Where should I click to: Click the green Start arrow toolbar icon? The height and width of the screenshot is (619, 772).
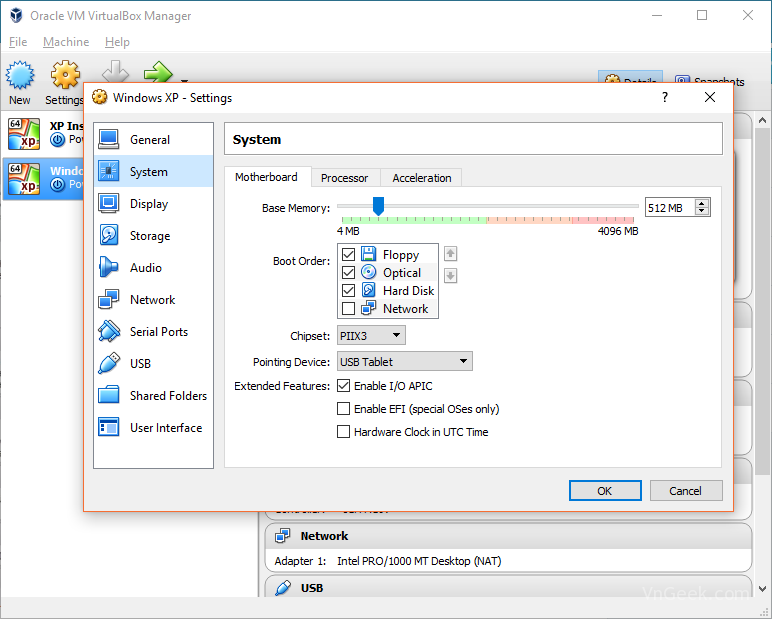click(x=158, y=72)
